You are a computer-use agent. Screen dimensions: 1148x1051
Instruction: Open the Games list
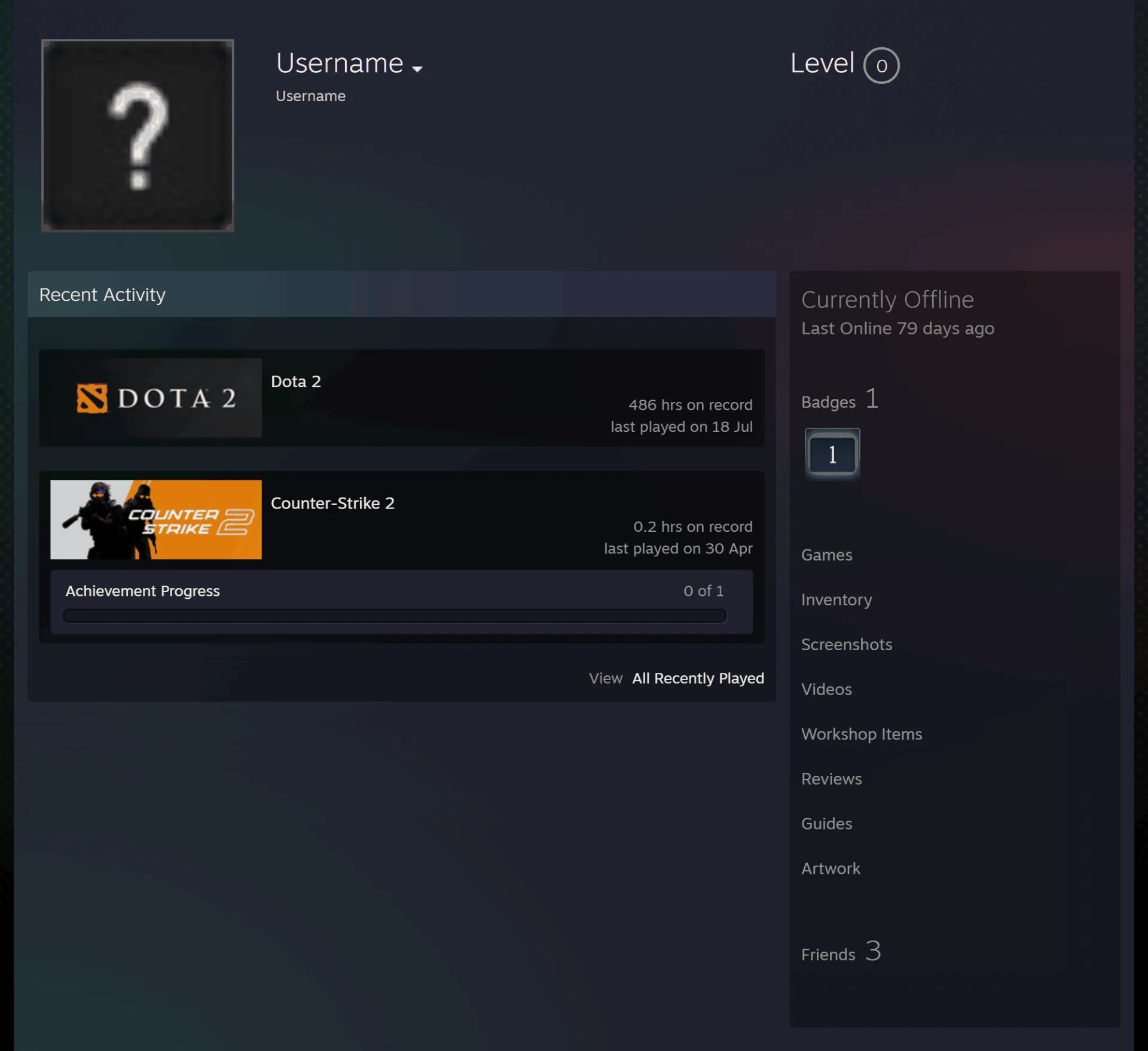coord(826,555)
